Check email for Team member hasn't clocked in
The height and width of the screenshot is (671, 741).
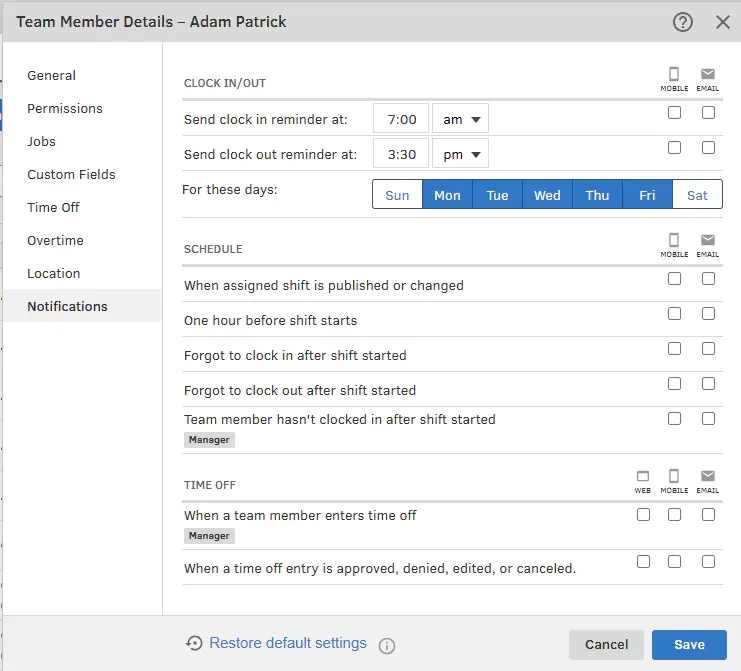coord(708,418)
